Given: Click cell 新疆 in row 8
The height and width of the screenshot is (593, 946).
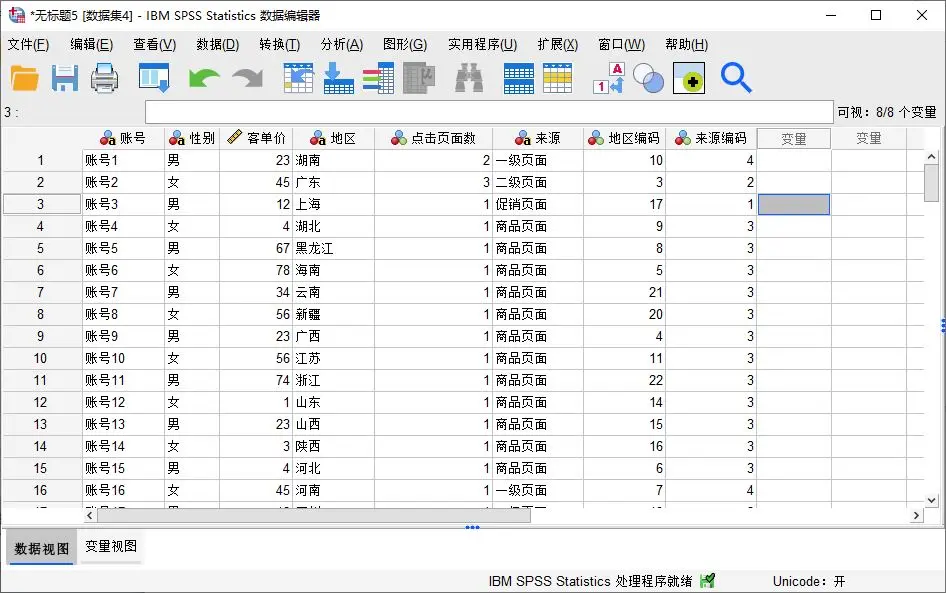Looking at the screenshot, I should (333, 314).
